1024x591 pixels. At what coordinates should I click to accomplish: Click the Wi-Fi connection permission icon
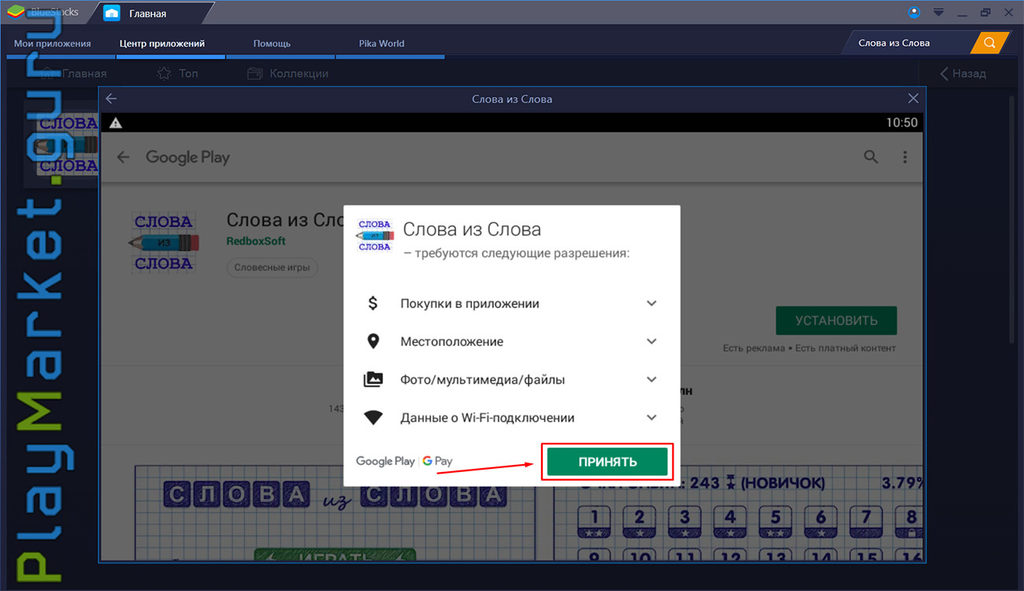click(373, 417)
